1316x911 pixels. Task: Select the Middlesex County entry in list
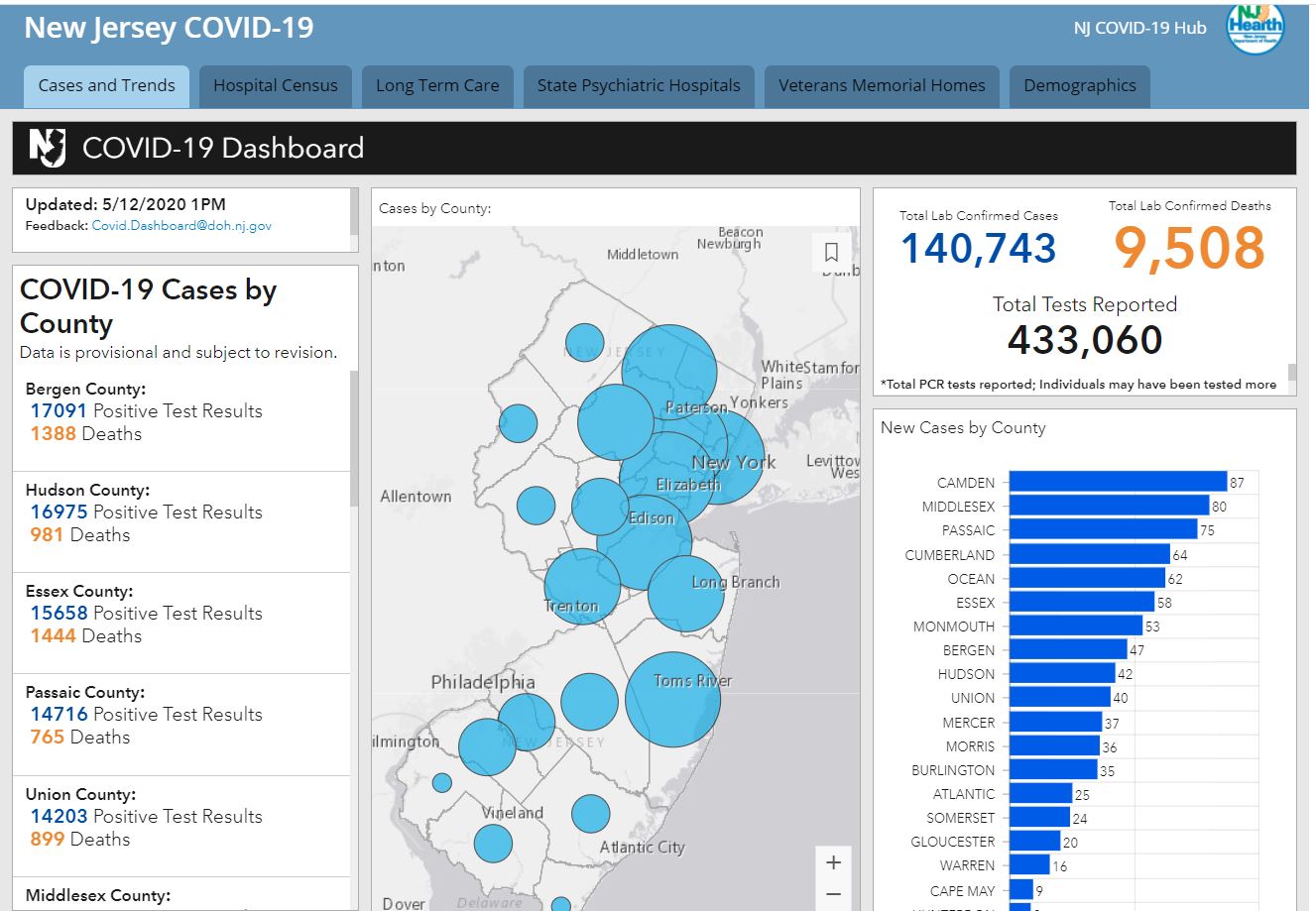pos(181,894)
